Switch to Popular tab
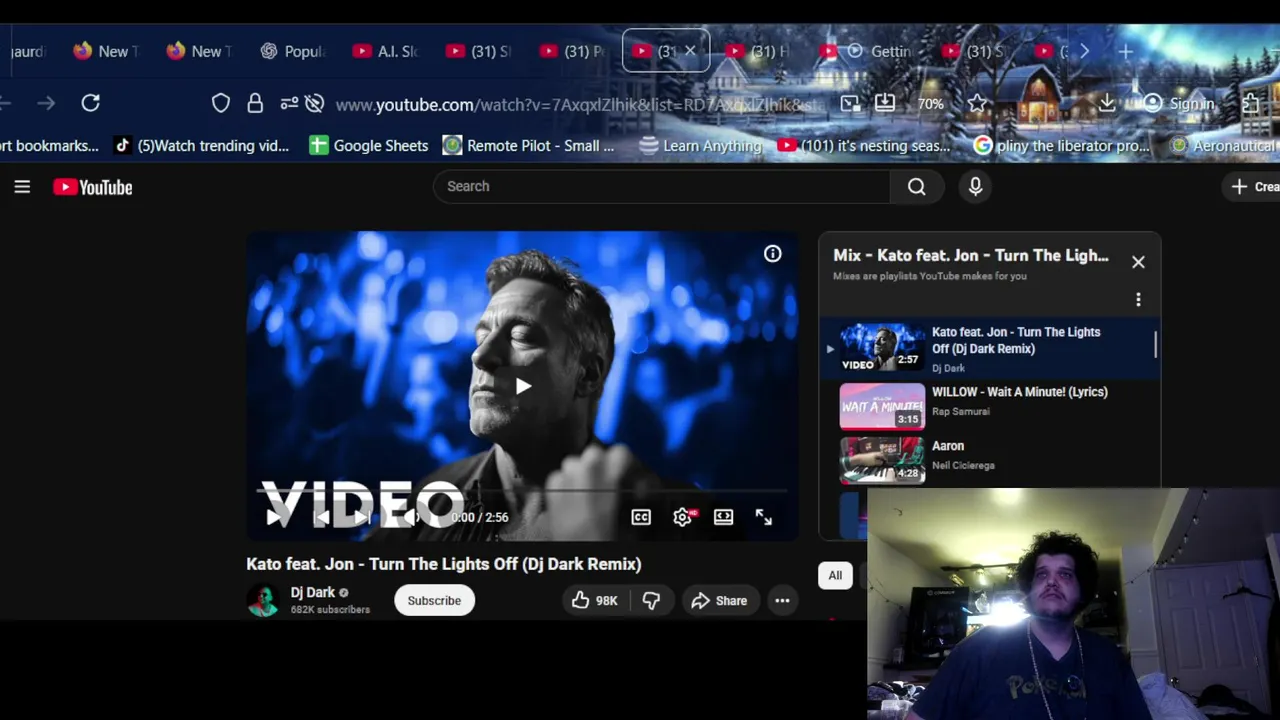The height and width of the screenshot is (720, 1280). coord(292,51)
